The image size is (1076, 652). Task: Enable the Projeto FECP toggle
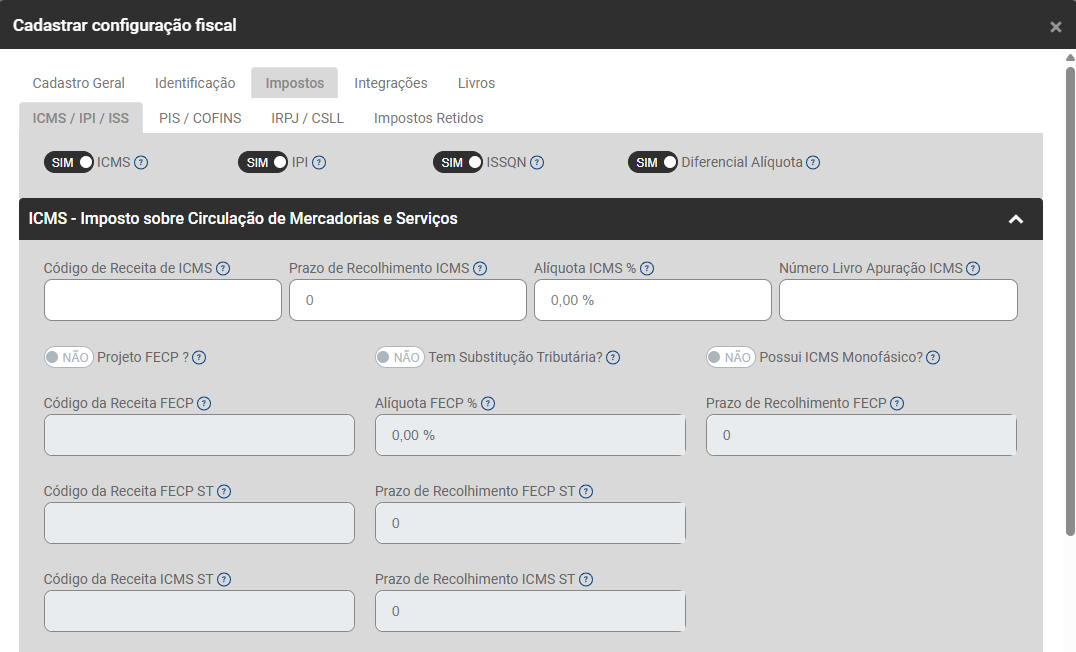tap(68, 357)
